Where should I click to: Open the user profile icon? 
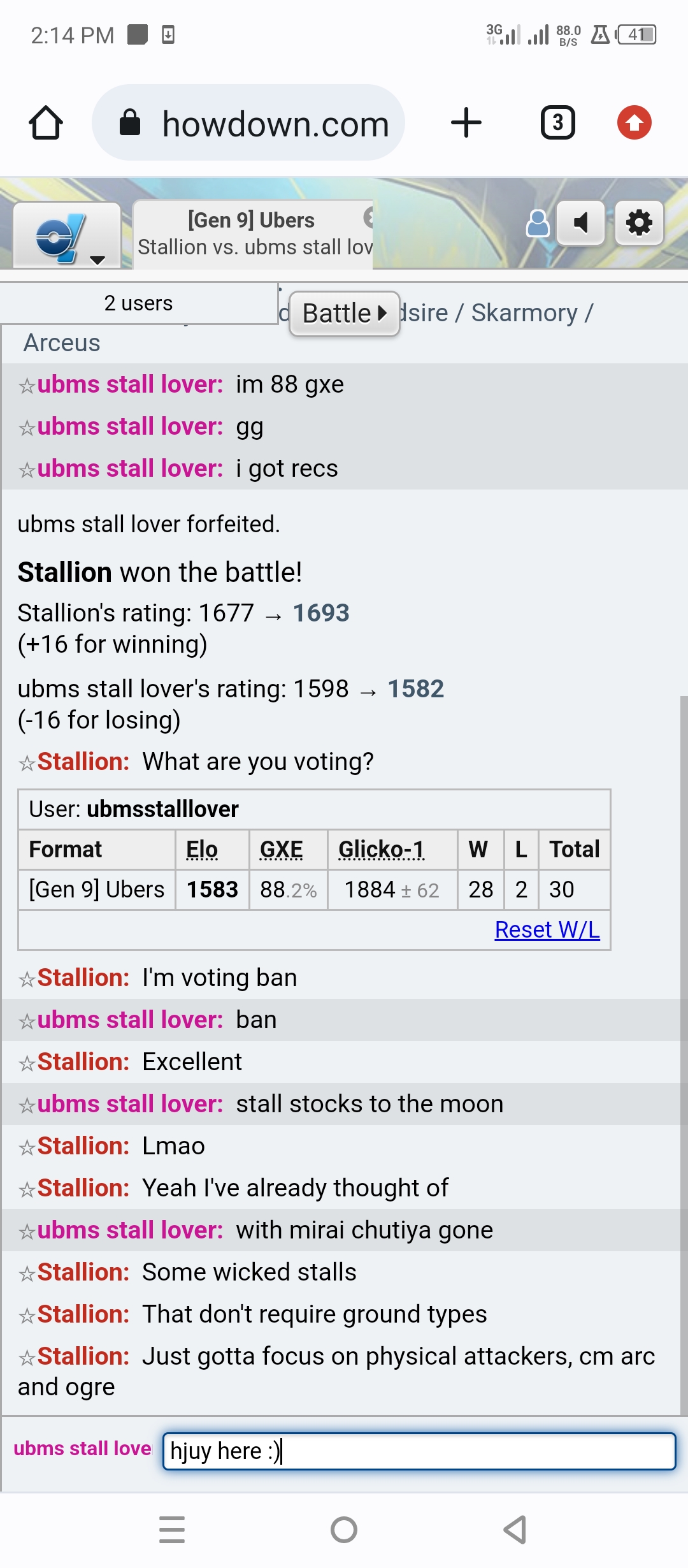pos(538,223)
